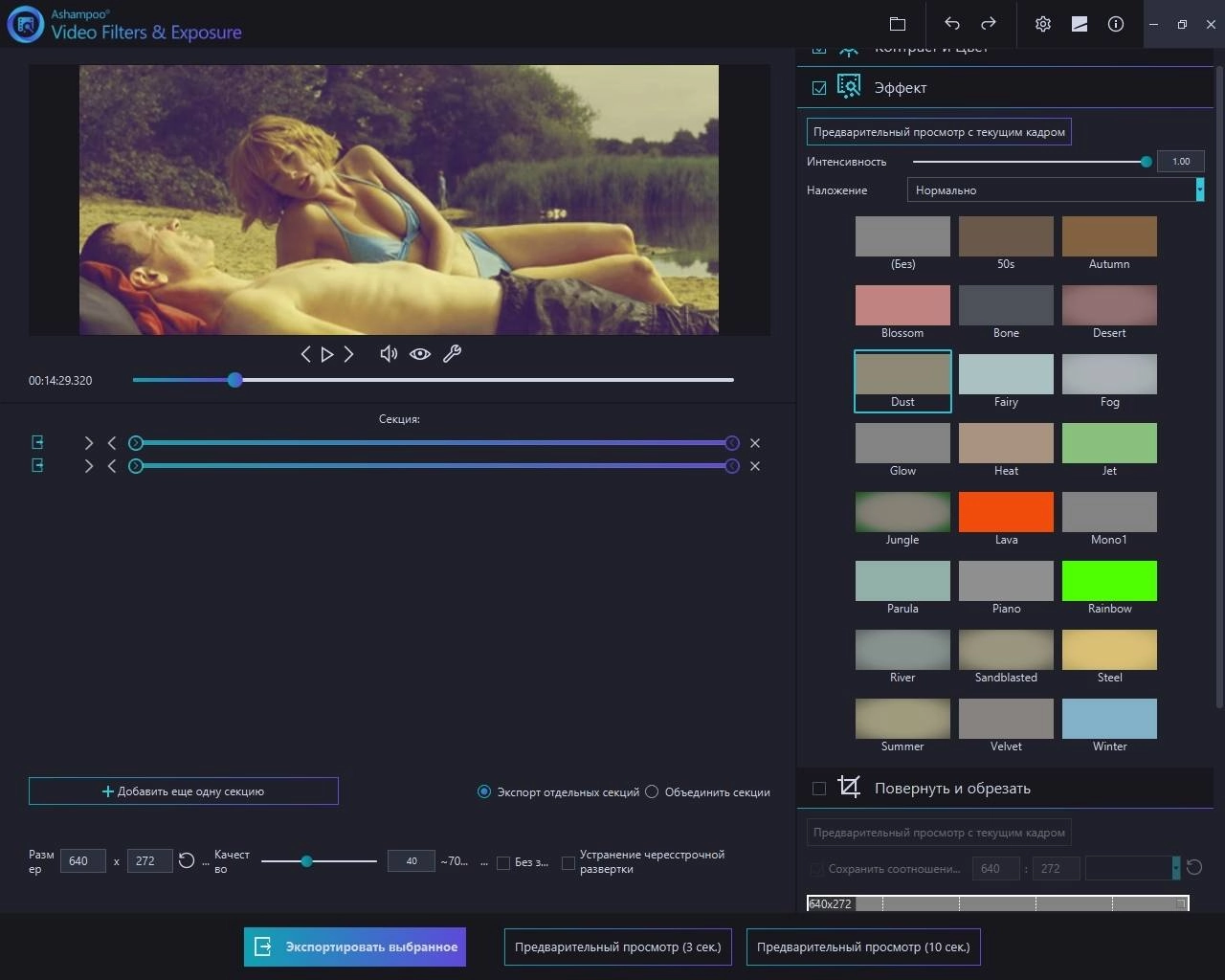Image resolution: width=1225 pixels, height=980 pixels.
Task: Expand Повернуть и обрезать section header
Action: [1005, 789]
